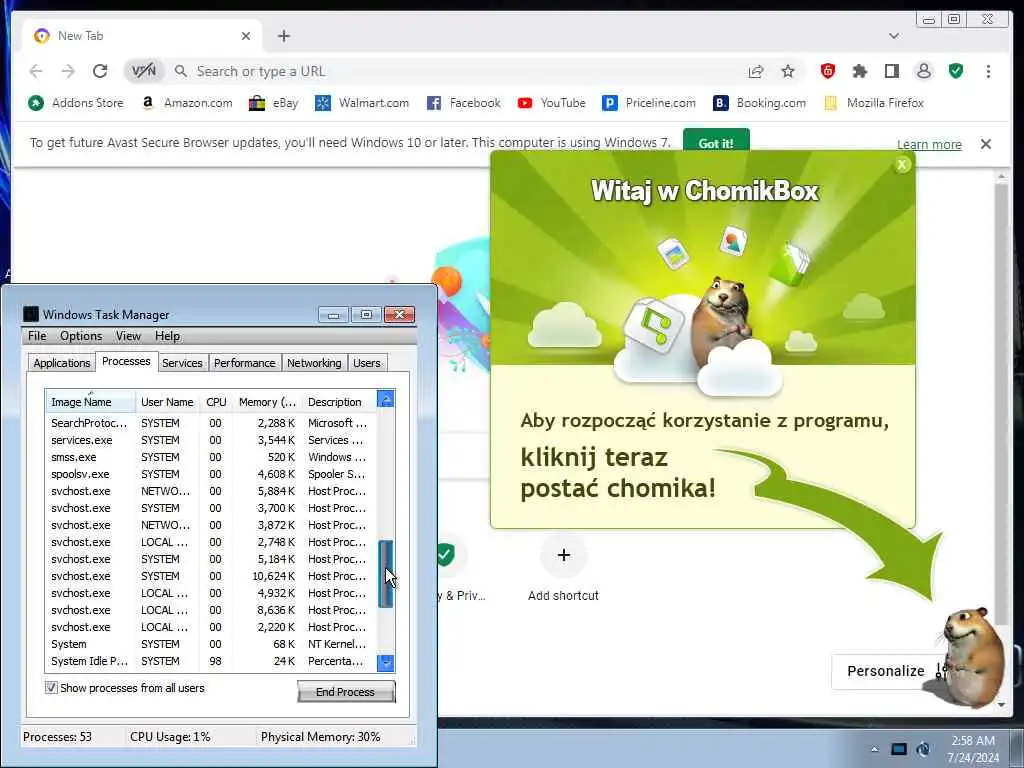
Task: Open the File menu in Task Manager
Action: (x=37, y=336)
